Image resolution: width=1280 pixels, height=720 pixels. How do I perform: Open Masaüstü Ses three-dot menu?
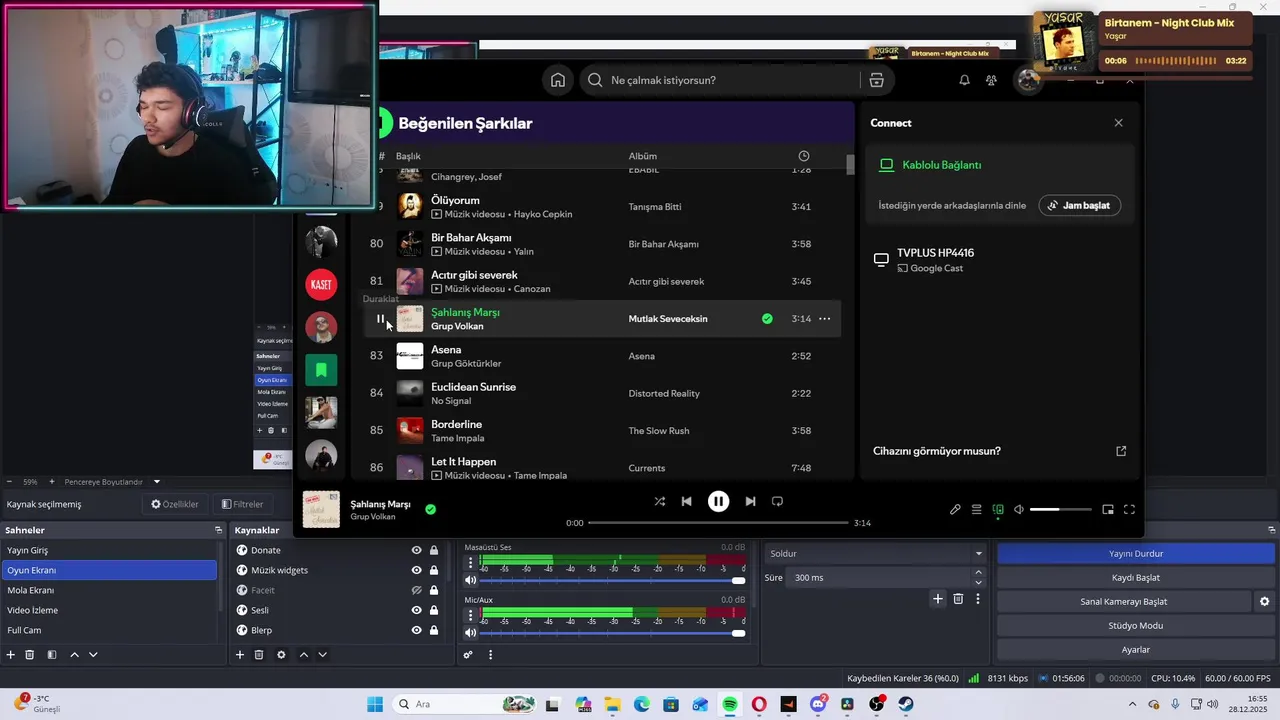coord(471,563)
